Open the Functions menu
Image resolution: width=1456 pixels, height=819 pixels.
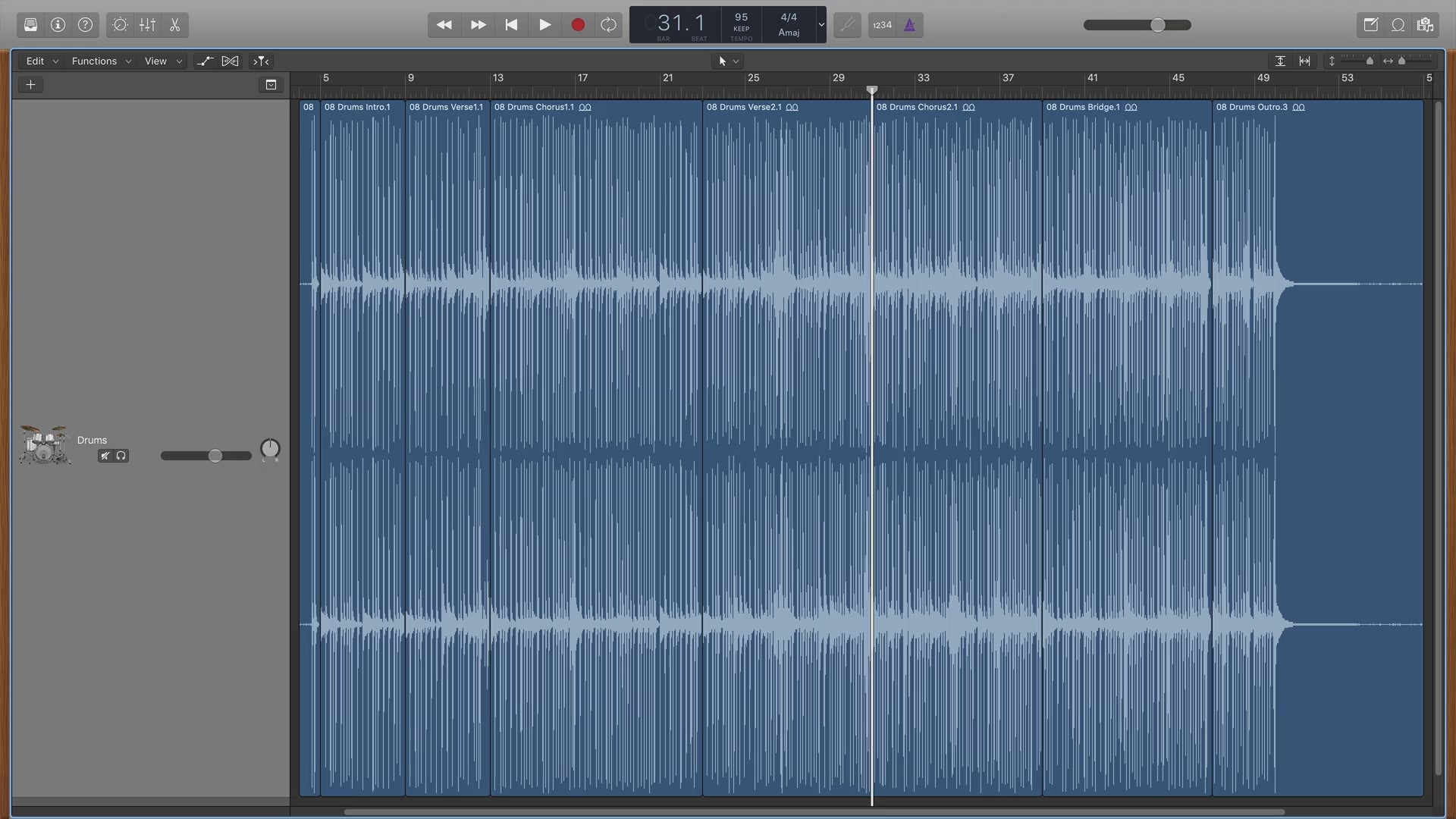tap(101, 61)
